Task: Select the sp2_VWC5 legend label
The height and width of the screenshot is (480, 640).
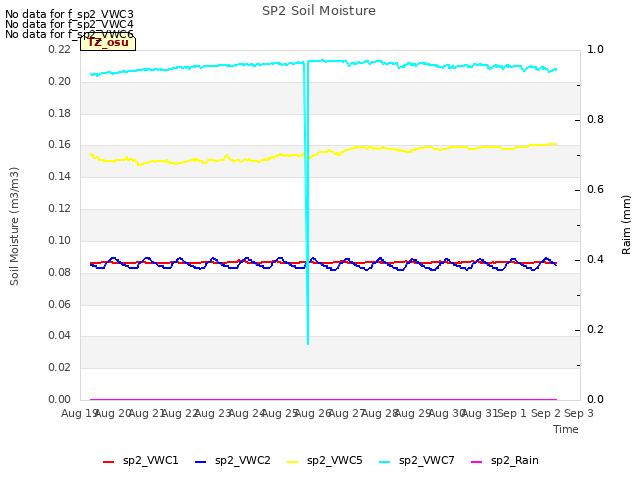Action: click(x=335, y=460)
